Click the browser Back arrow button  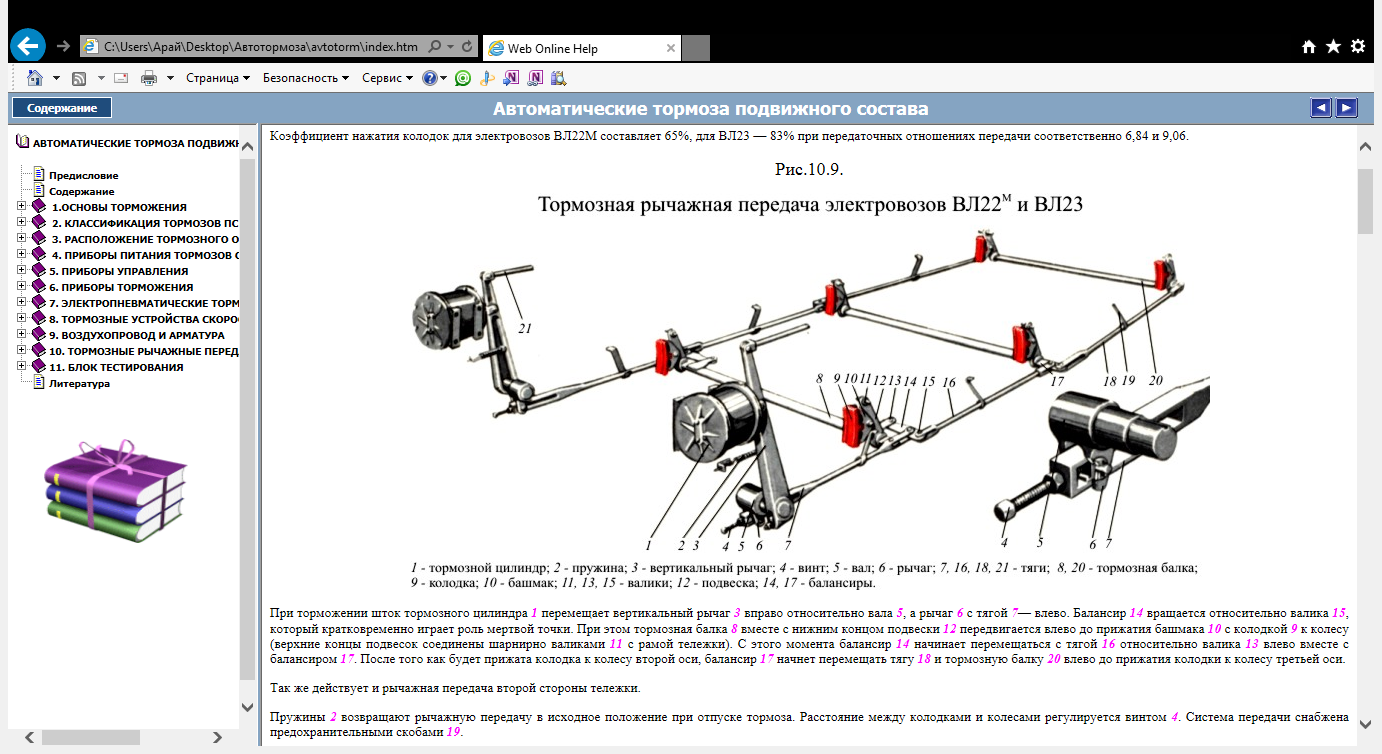tap(28, 46)
